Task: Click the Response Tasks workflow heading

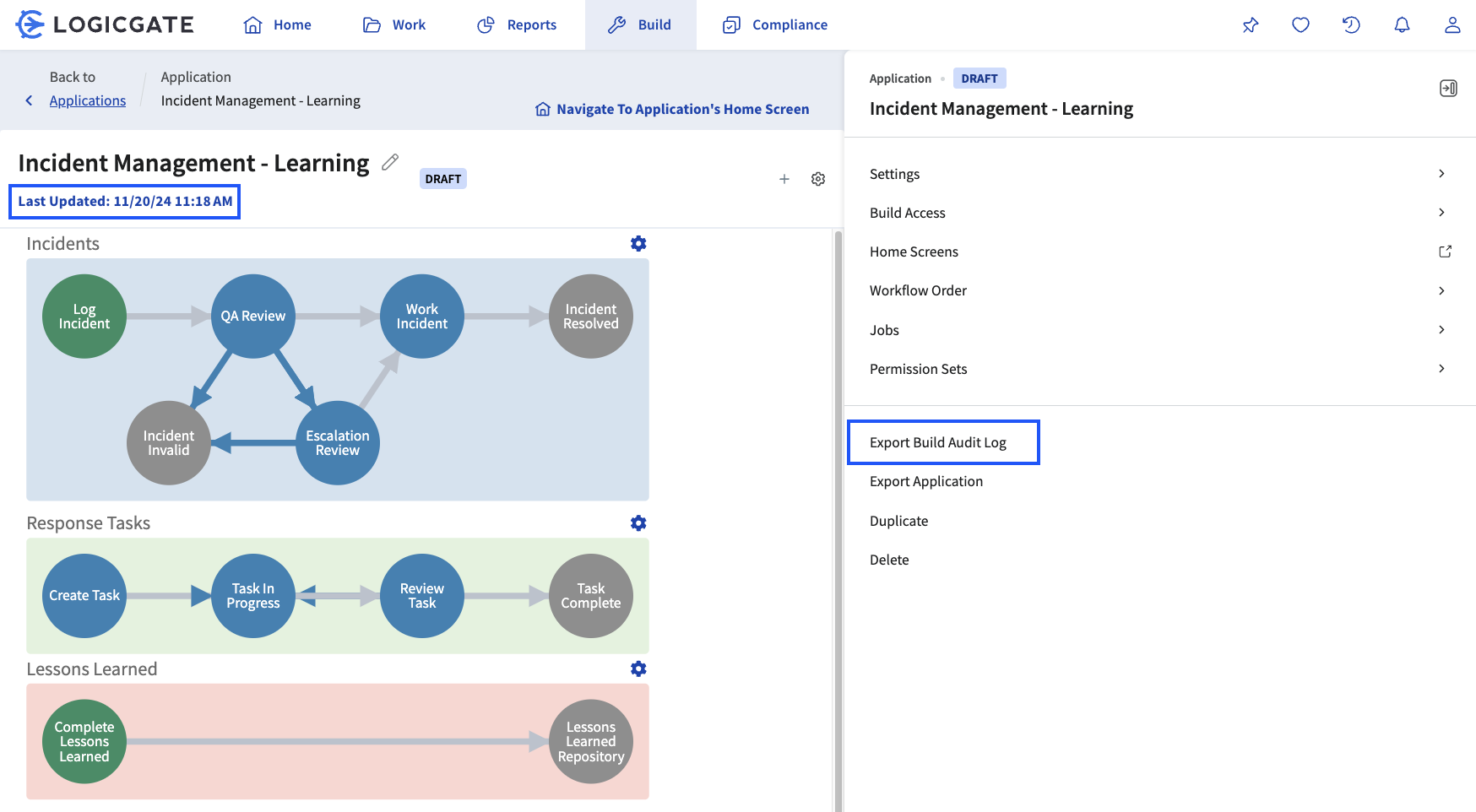Action: pos(89,522)
